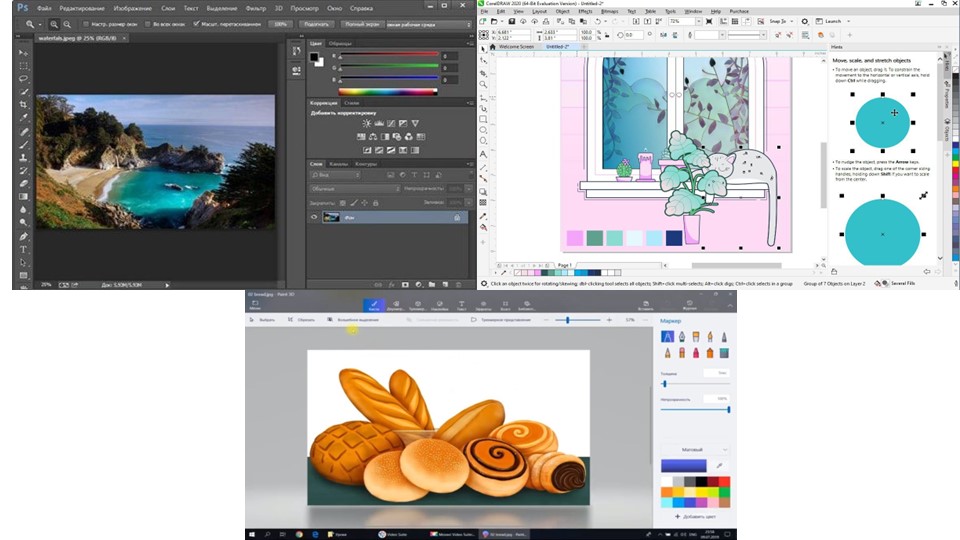Screen dimensions: 960x540
Task: Hide the Фон layer with eye icon
Action: click(314, 217)
